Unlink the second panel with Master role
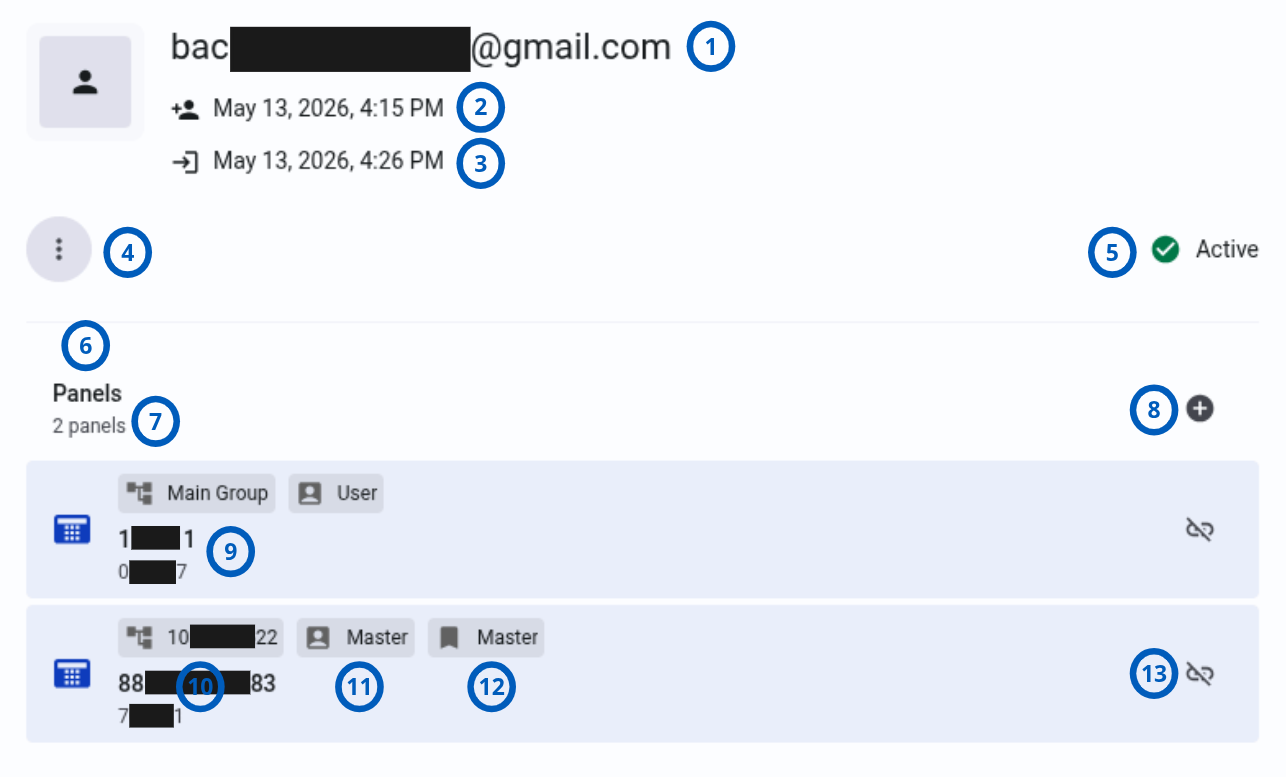The width and height of the screenshot is (1286, 777). click(1199, 674)
